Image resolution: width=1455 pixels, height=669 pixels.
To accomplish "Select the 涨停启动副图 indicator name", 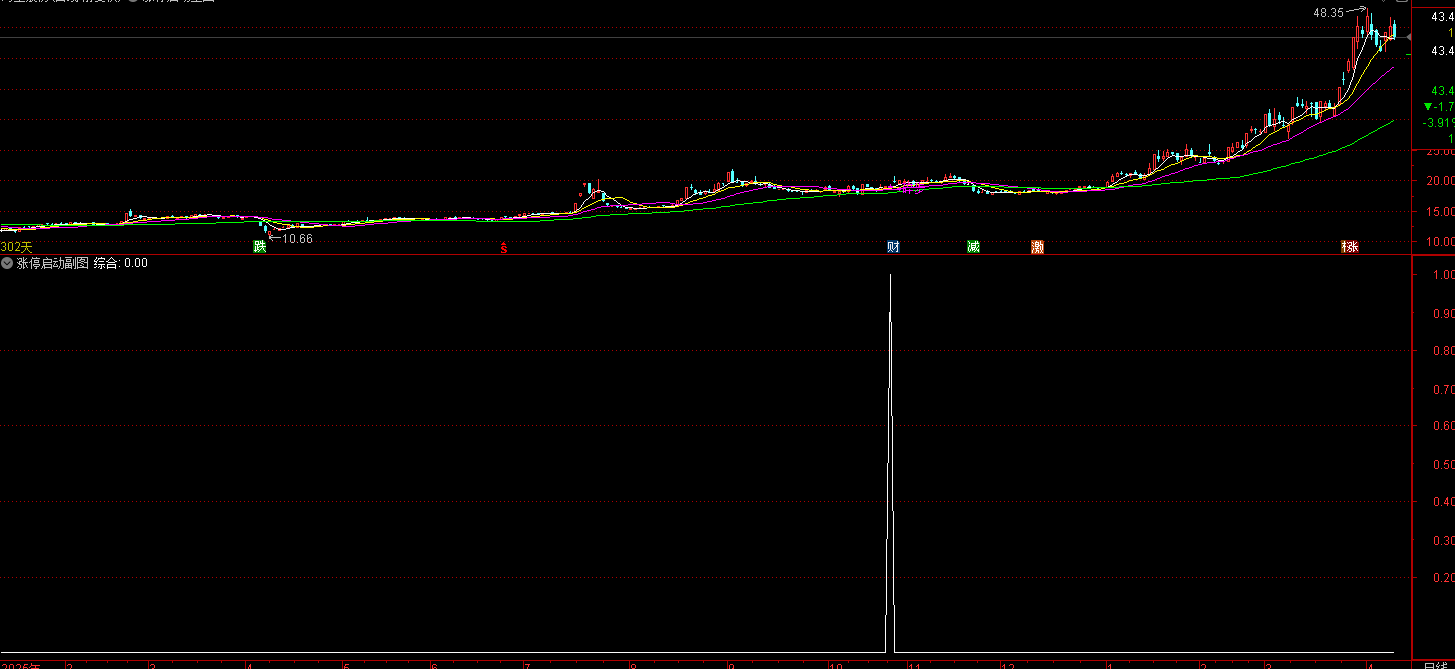I will (53, 264).
